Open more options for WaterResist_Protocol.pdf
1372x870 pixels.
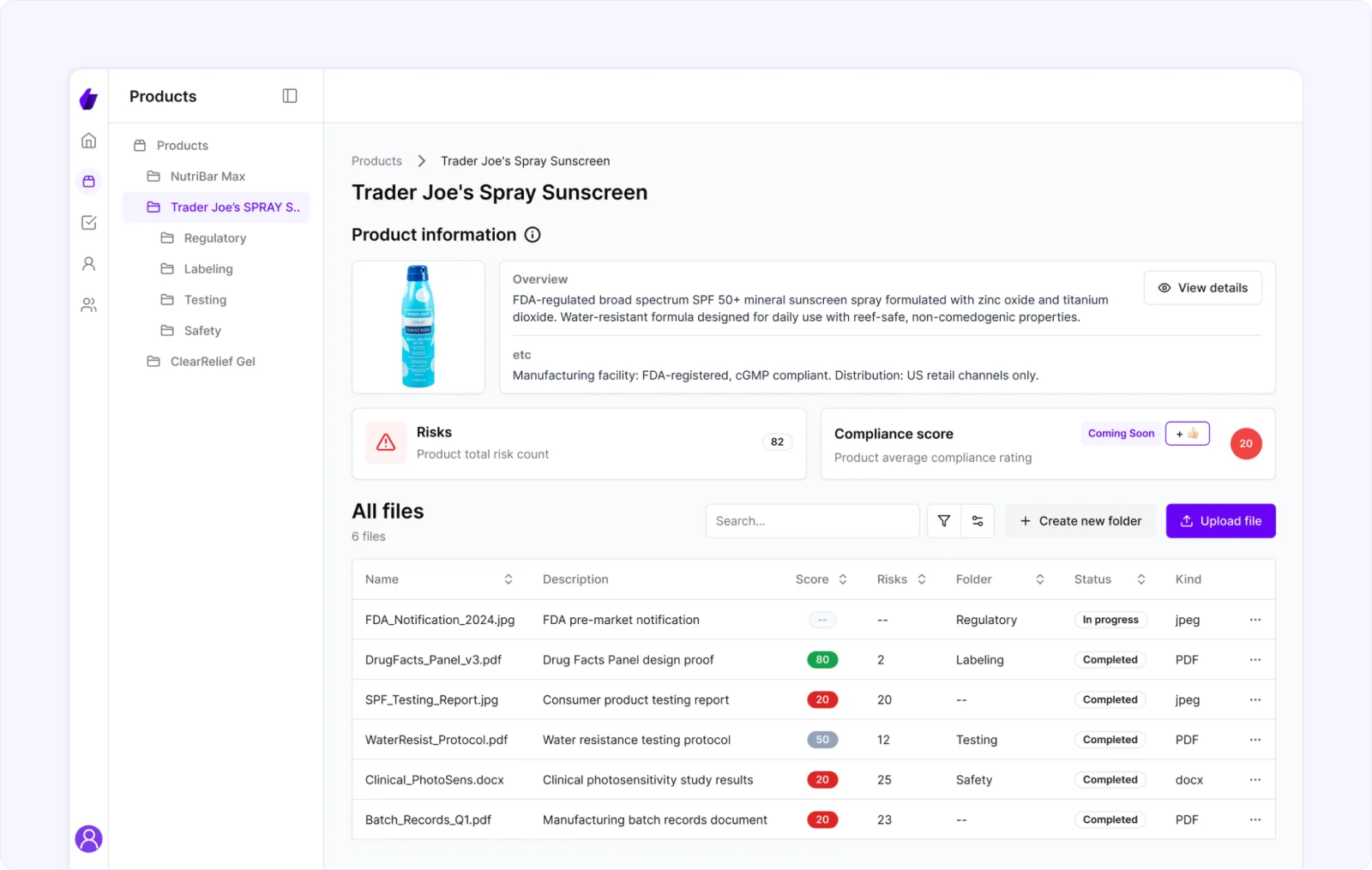[1255, 740]
